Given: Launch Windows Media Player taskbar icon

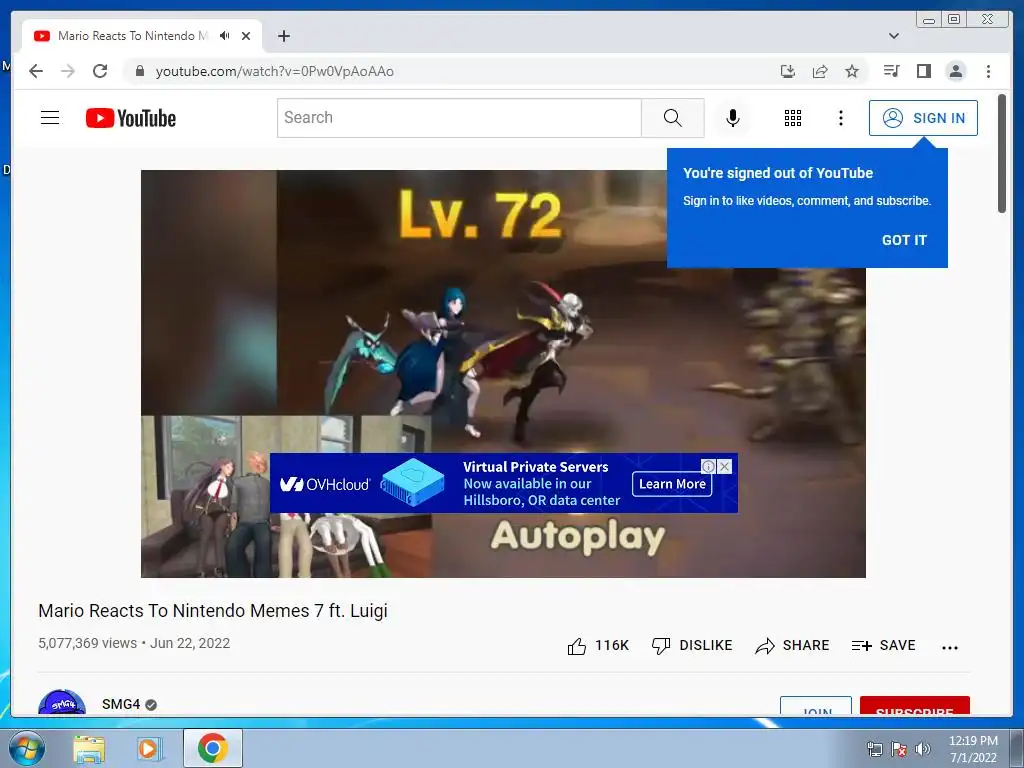Looking at the screenshot, I should 149,748.
